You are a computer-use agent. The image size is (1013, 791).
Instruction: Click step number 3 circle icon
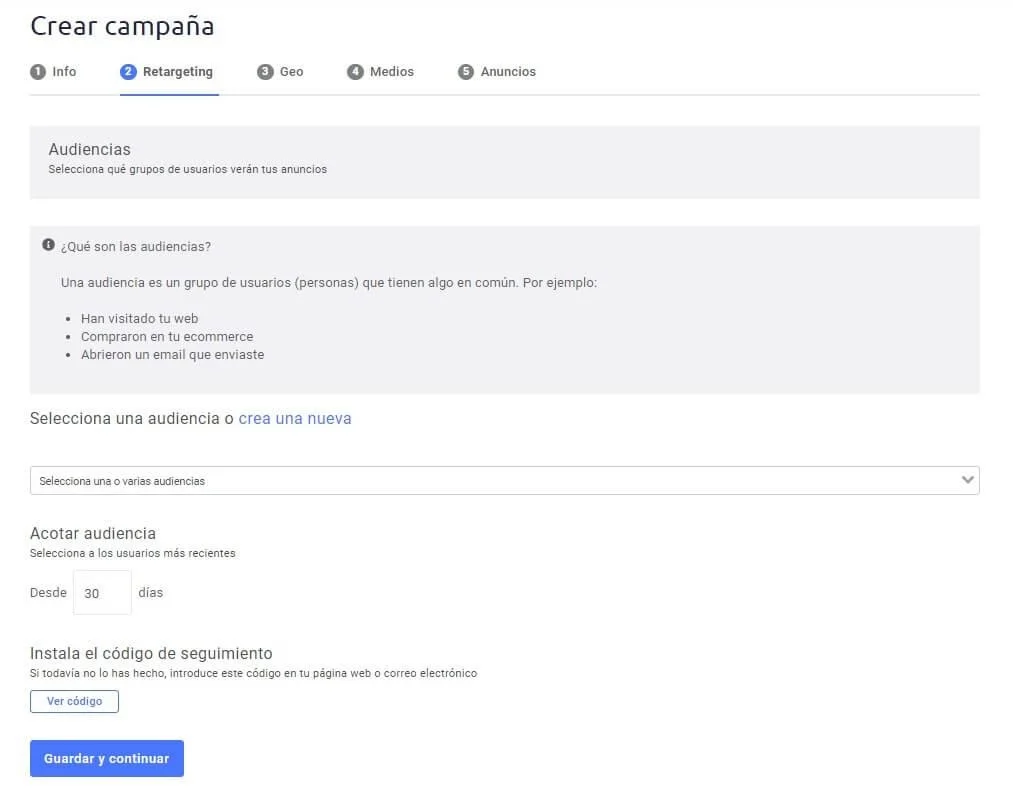(265, 72)
